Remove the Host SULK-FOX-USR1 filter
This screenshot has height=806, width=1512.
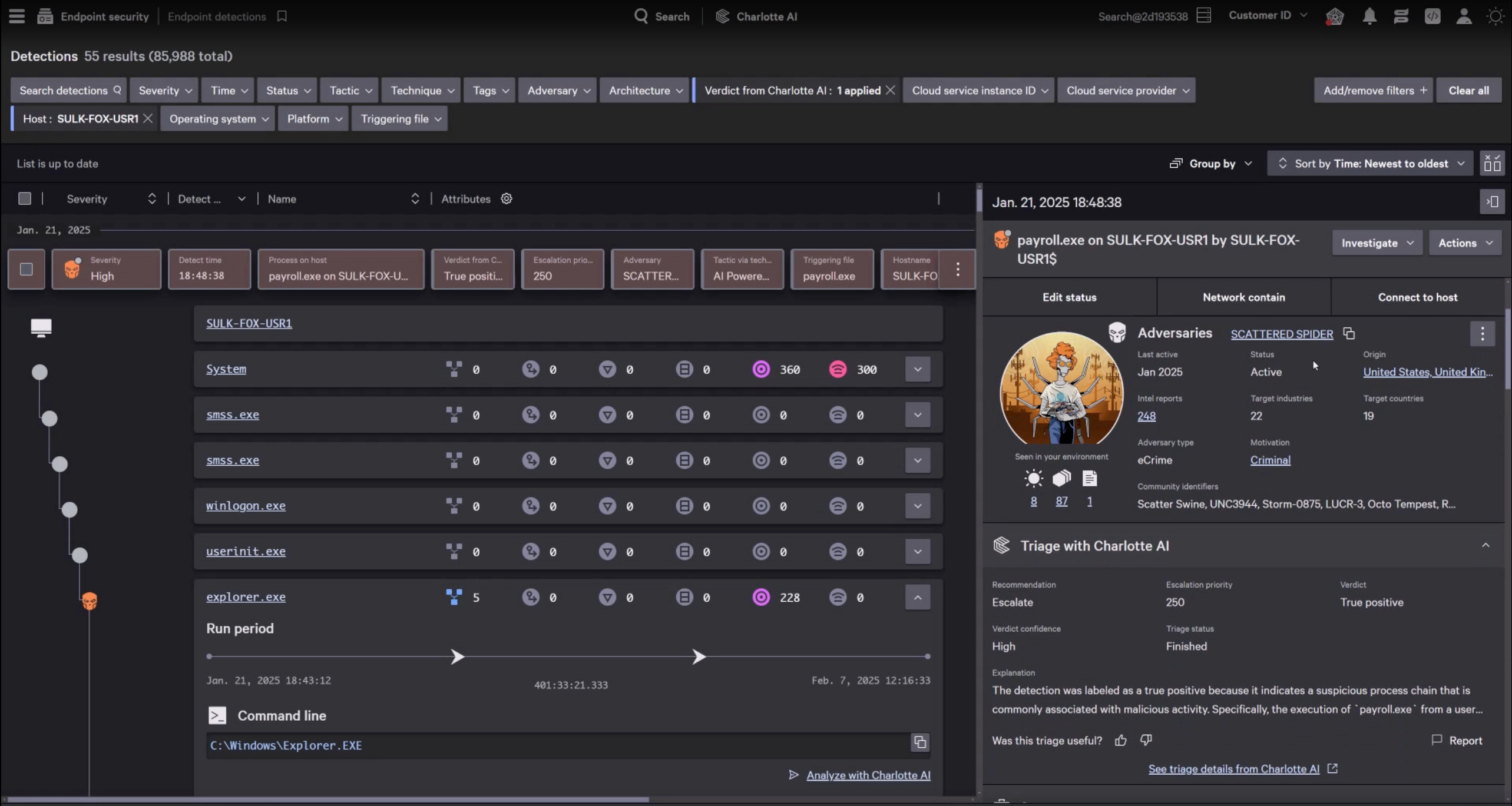[x=148, y=119]
